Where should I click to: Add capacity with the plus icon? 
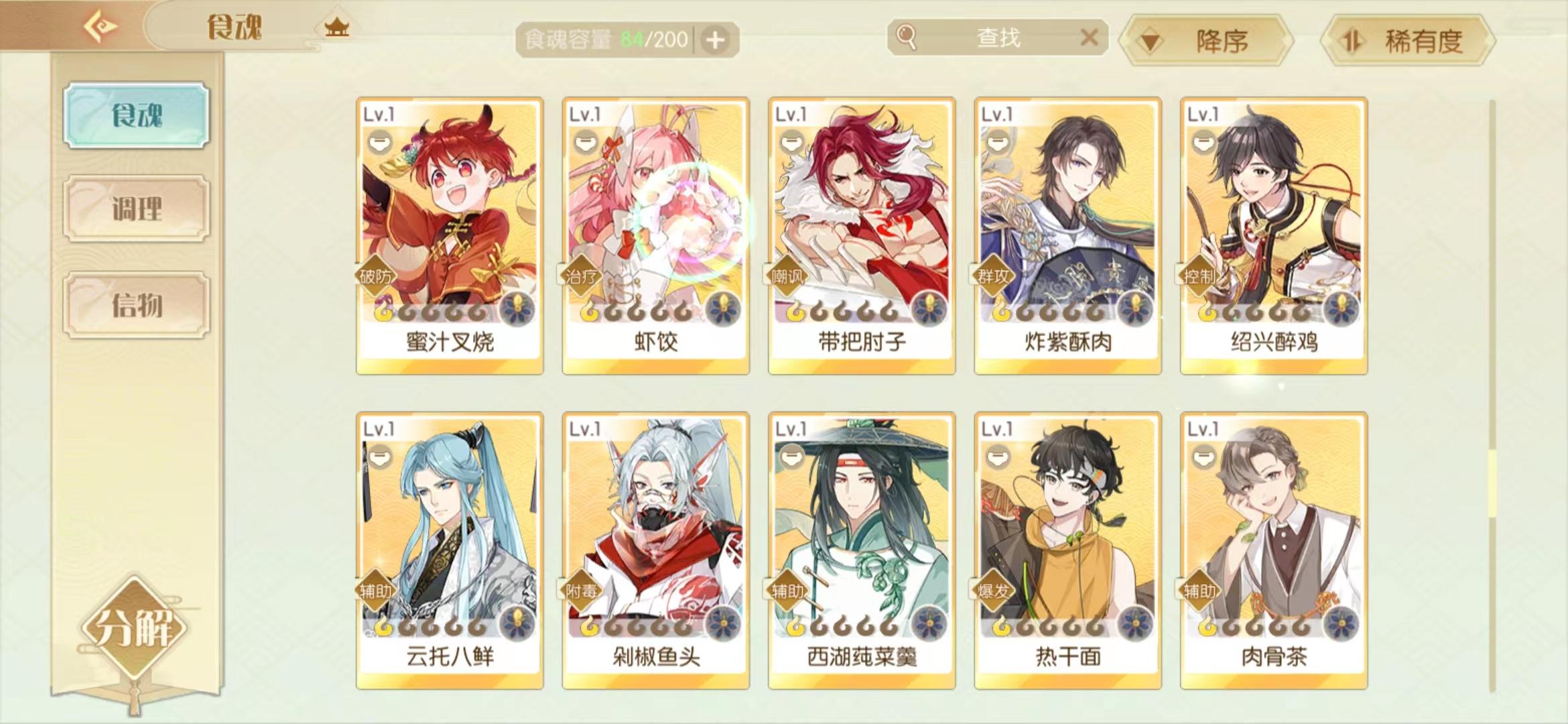tap(716, 40)
